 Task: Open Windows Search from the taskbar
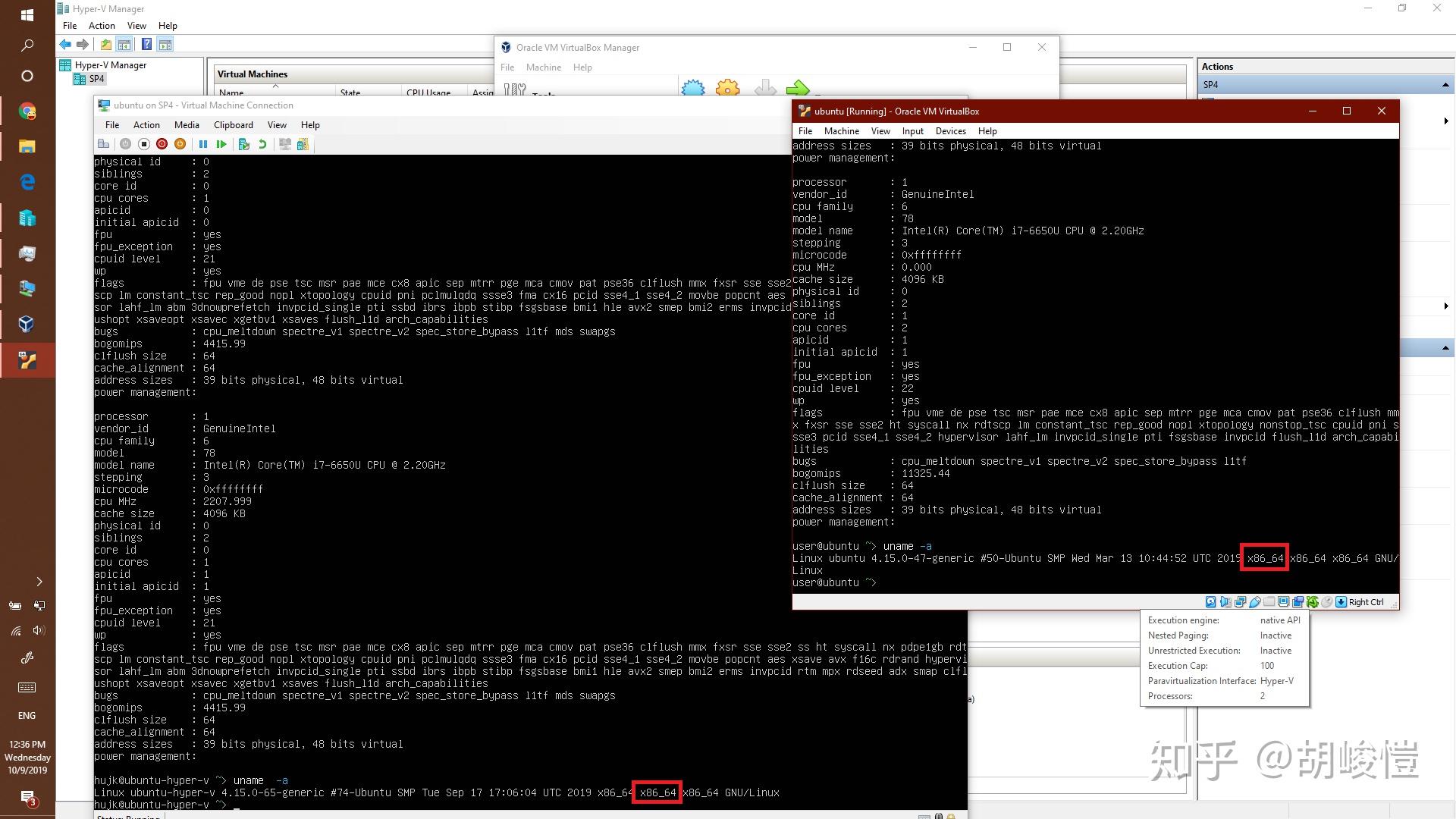point(27,45)
